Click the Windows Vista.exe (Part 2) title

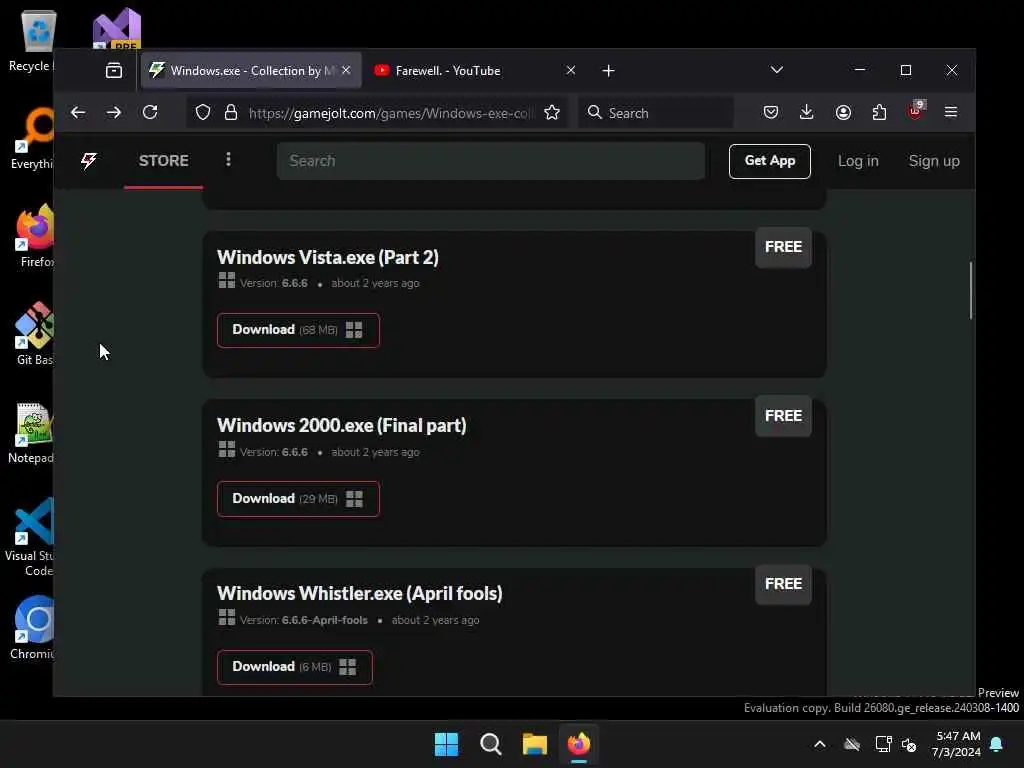pyautogui.click(x=328, y=257)
